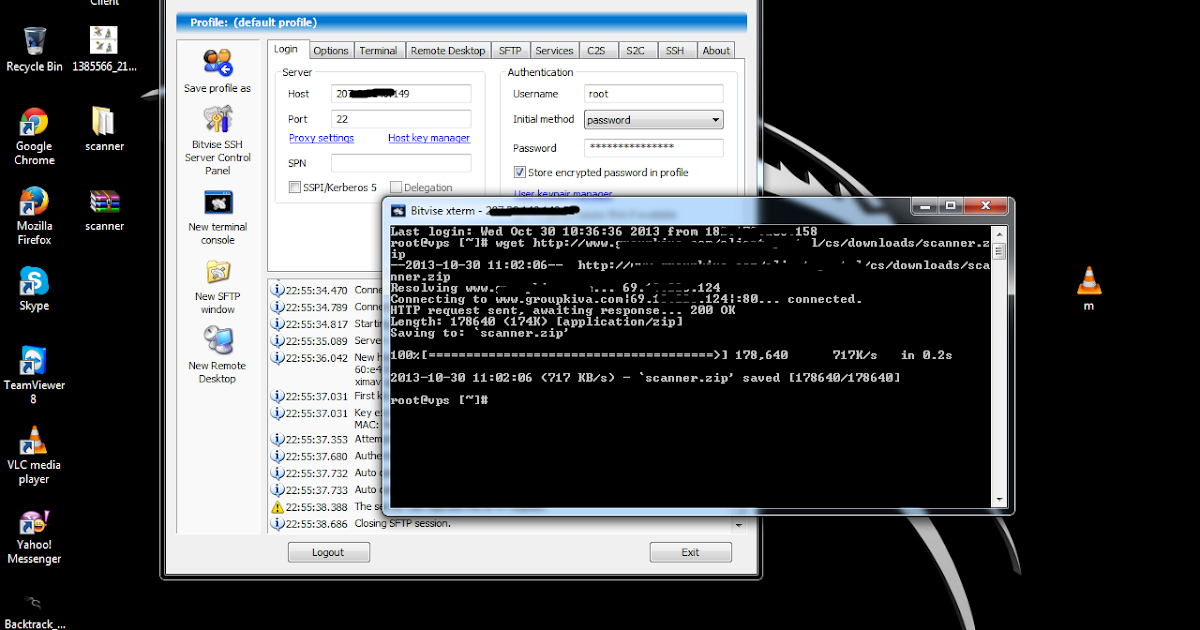Click xterm scrollbar down arrow
1200x630 pixels.
(x=998, y=498)
